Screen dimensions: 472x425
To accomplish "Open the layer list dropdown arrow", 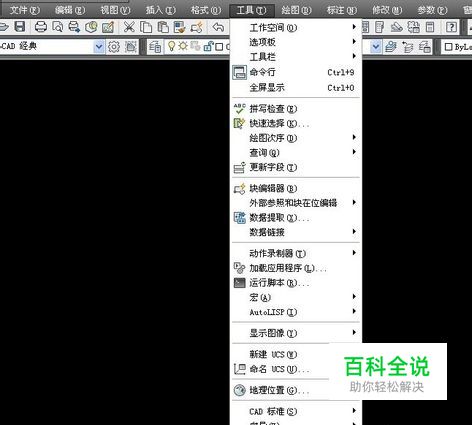I will click(376, 47).
